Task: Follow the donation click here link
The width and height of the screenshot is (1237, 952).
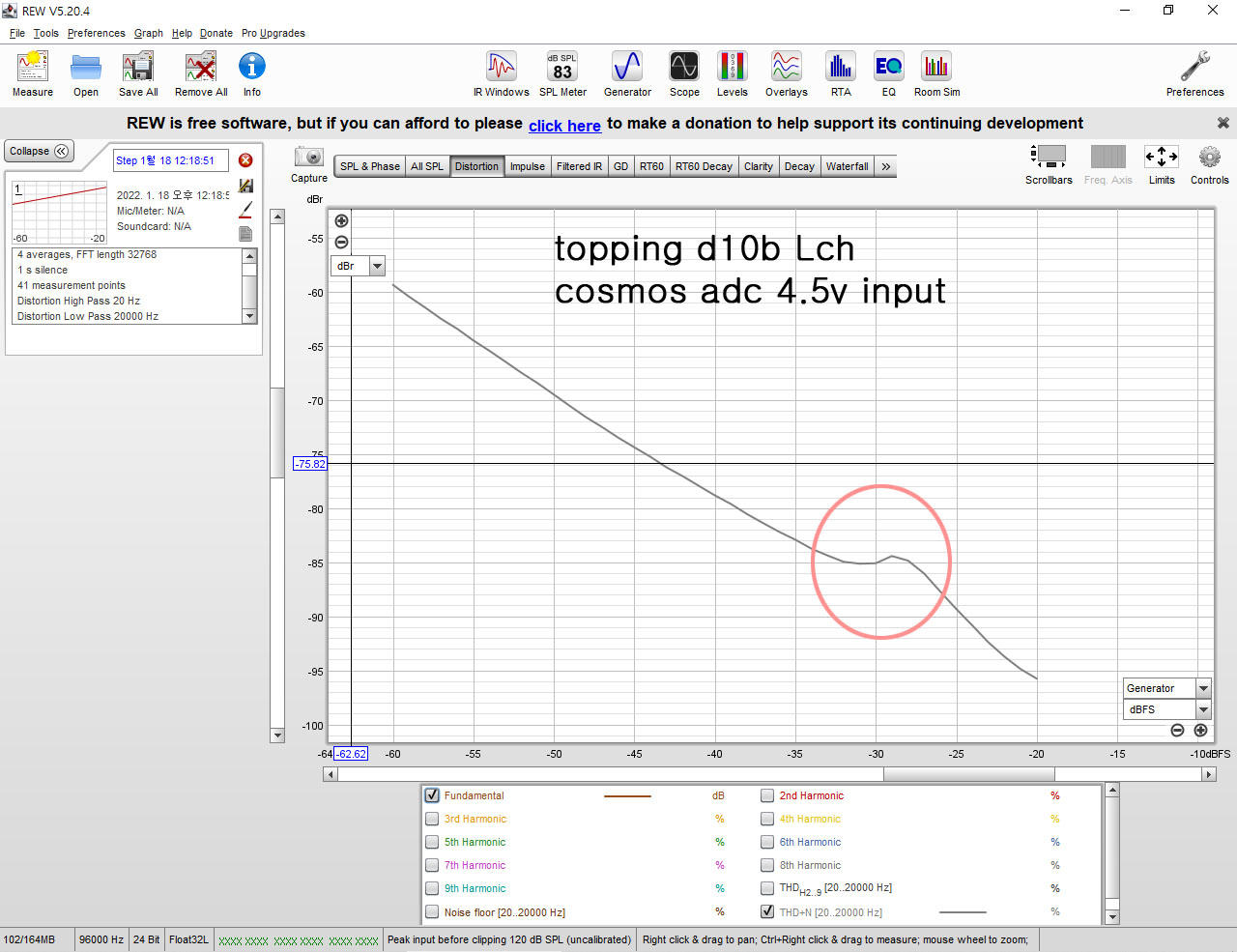Action: tap(564, 126)
